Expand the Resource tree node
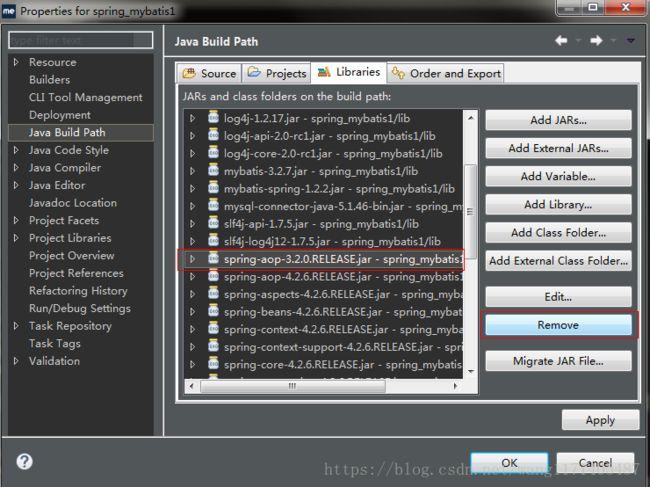Viewport: 650px width, 487px height. pyautogui.click(x=16, y=62)
